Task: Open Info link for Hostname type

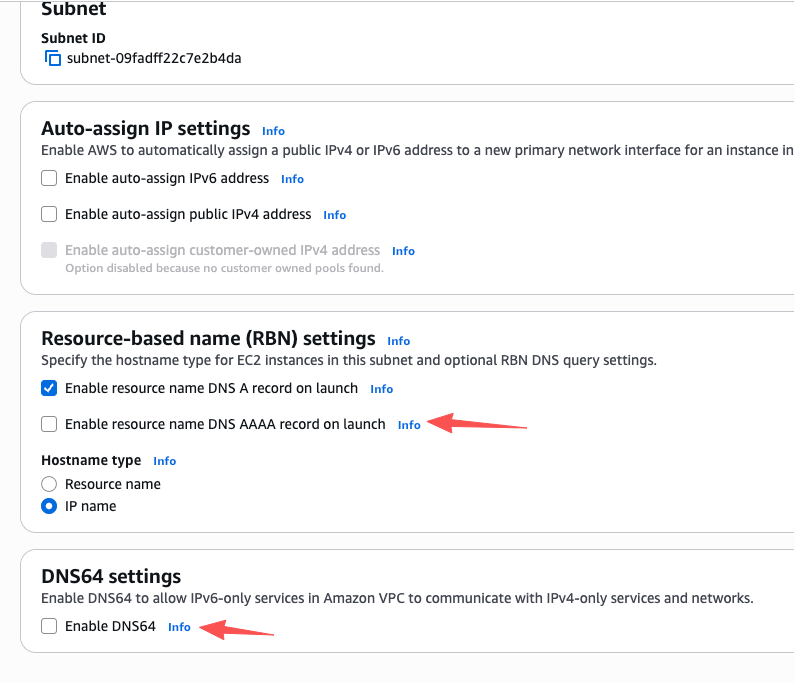Action: click(x=164, y=461)
